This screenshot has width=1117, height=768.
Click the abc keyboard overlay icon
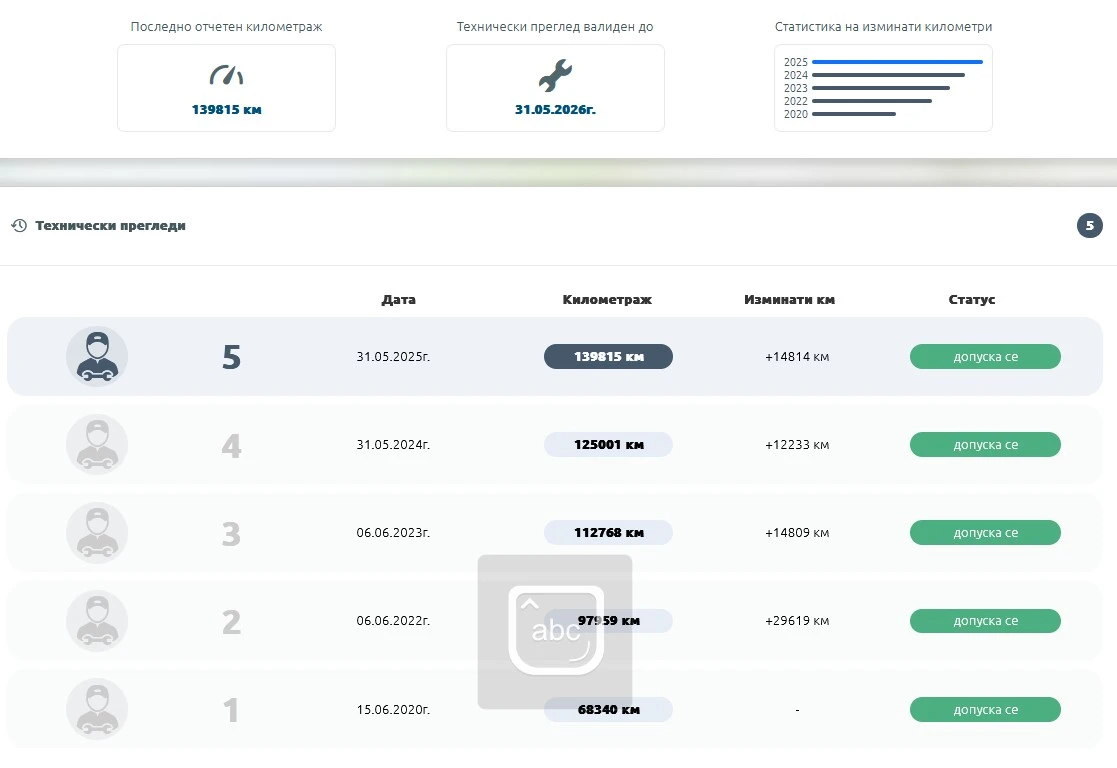555,631
